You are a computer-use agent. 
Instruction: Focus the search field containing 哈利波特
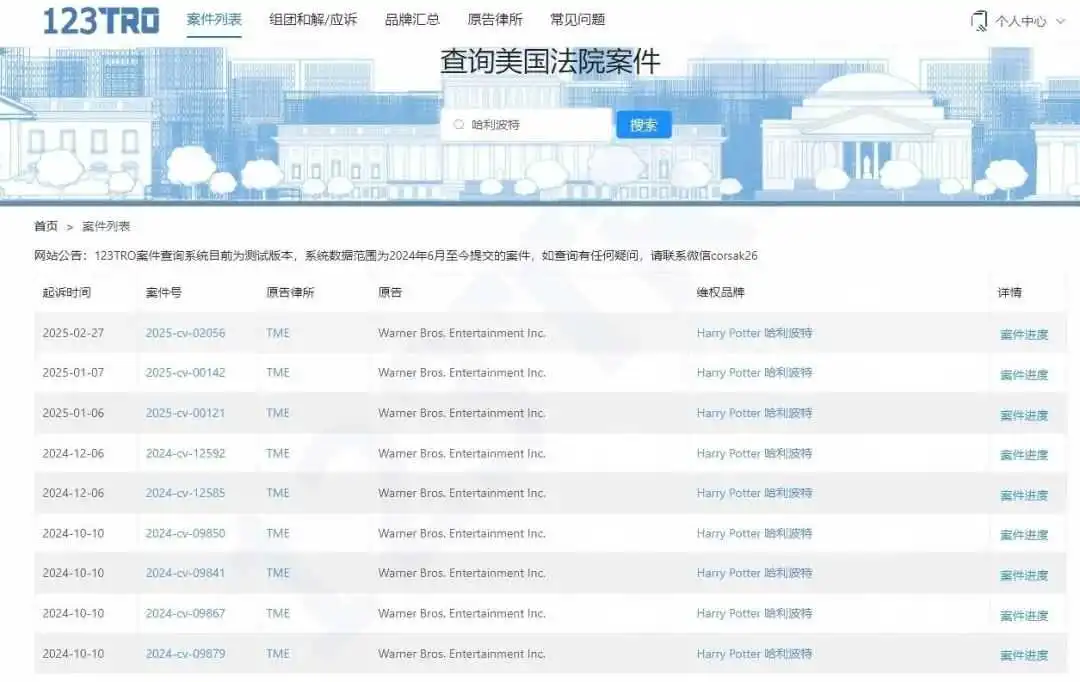click(x=526, y=125)
